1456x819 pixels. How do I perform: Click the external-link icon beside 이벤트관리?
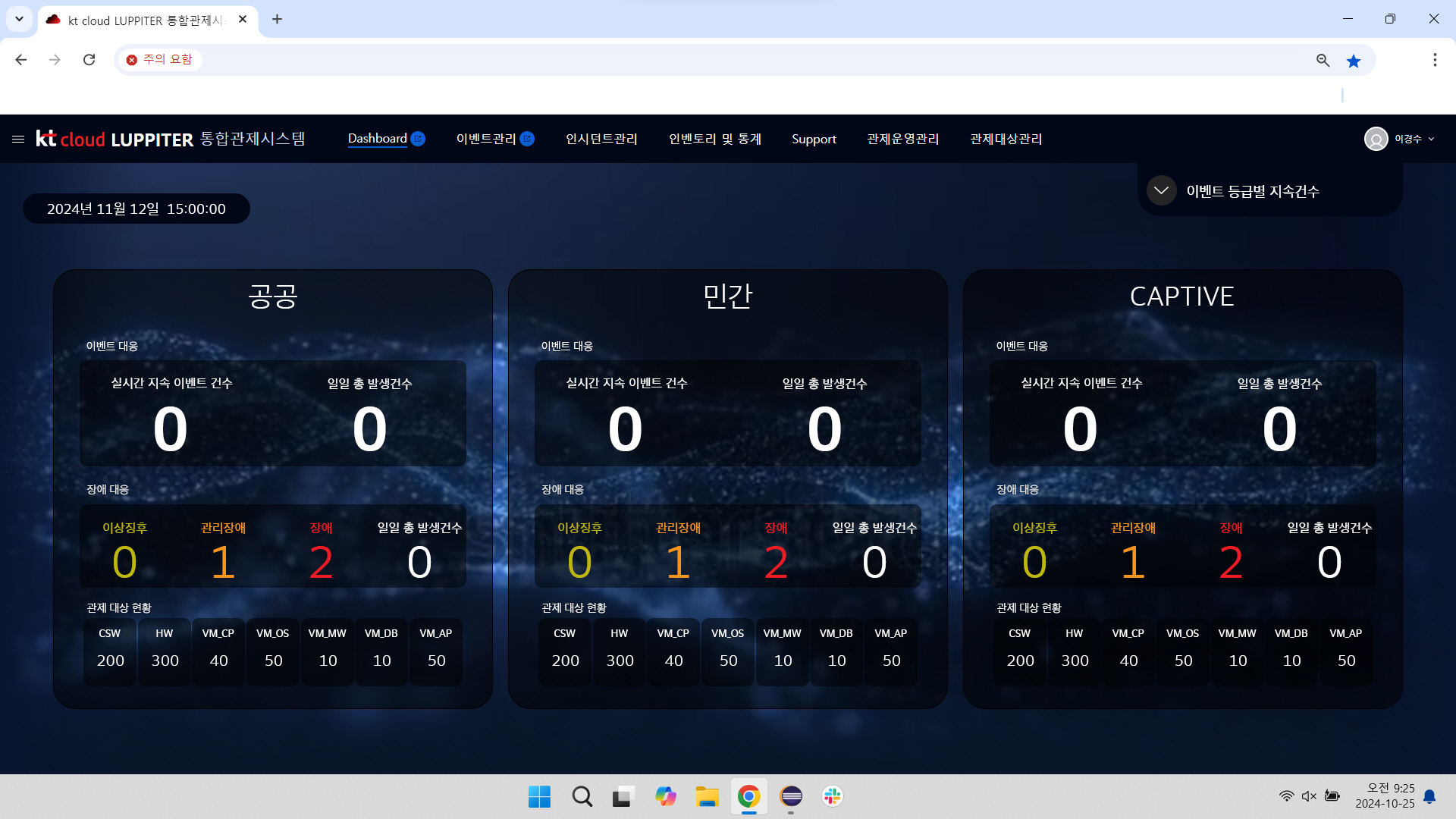click(x=528, y=139)
